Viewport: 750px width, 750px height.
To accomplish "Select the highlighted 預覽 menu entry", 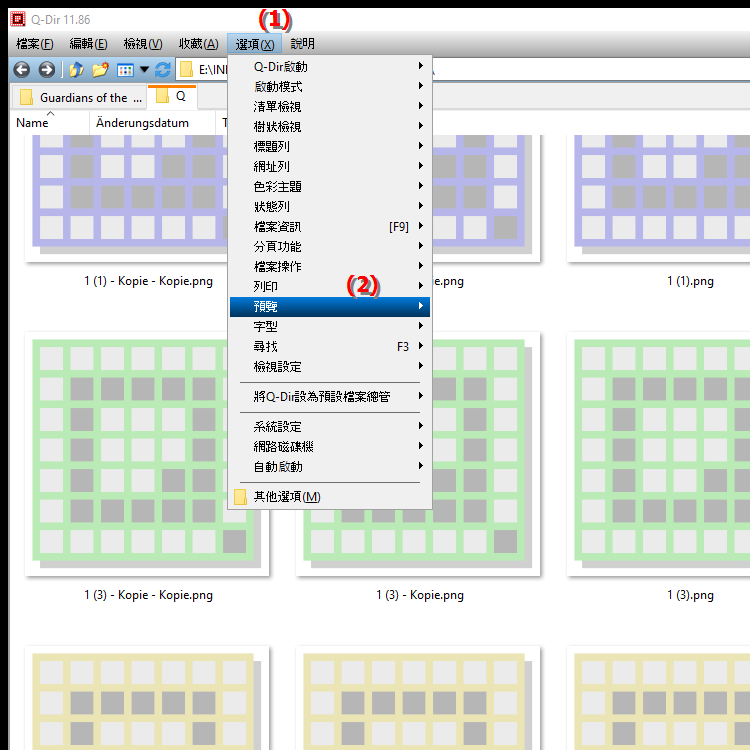I will pyautogui.click(x=330, y=307).
